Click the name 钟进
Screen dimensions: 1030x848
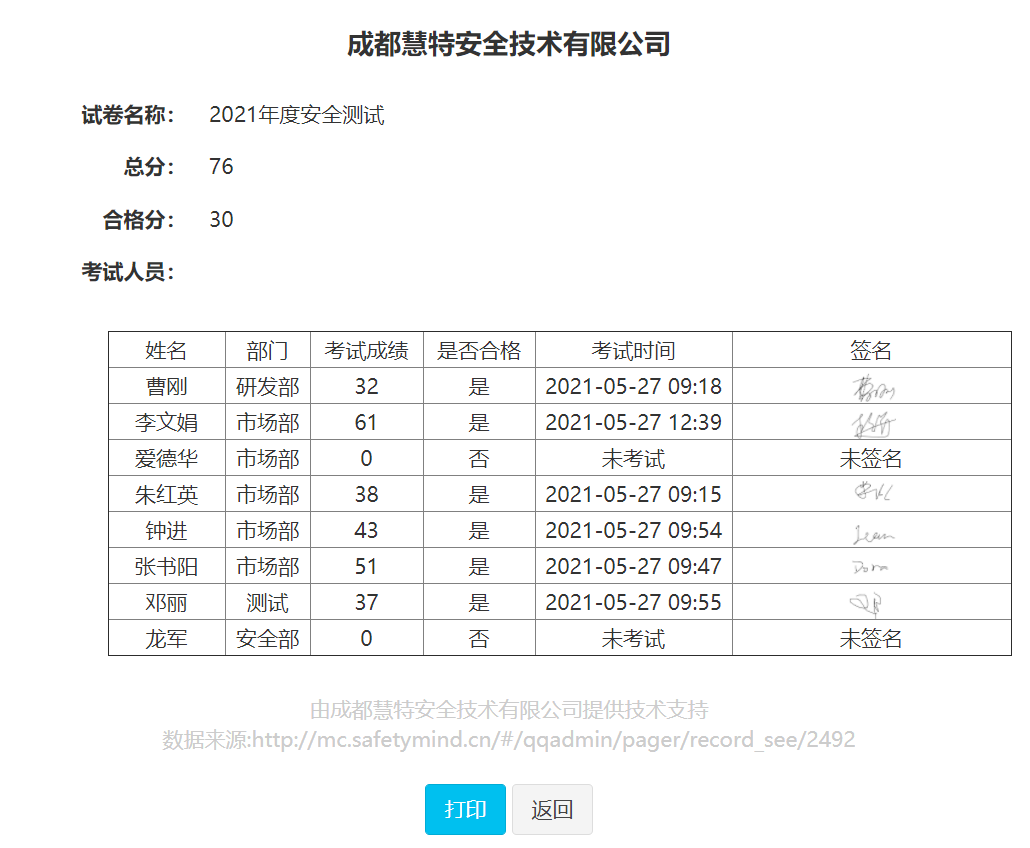coord(166,531)
